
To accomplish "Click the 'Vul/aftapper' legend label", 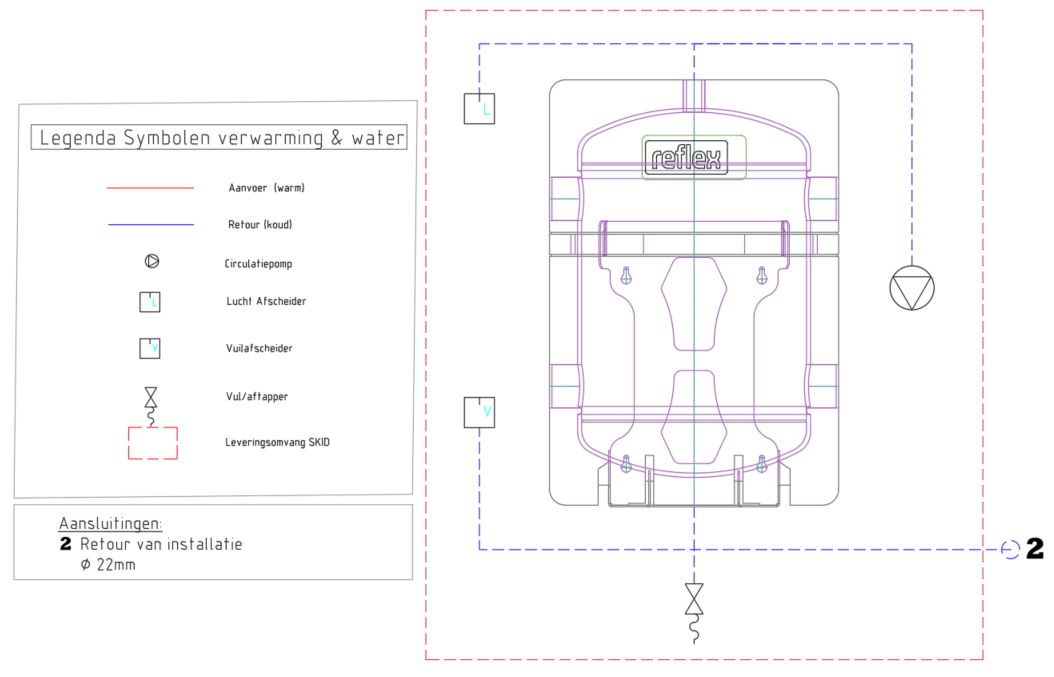I will point(257,397).
